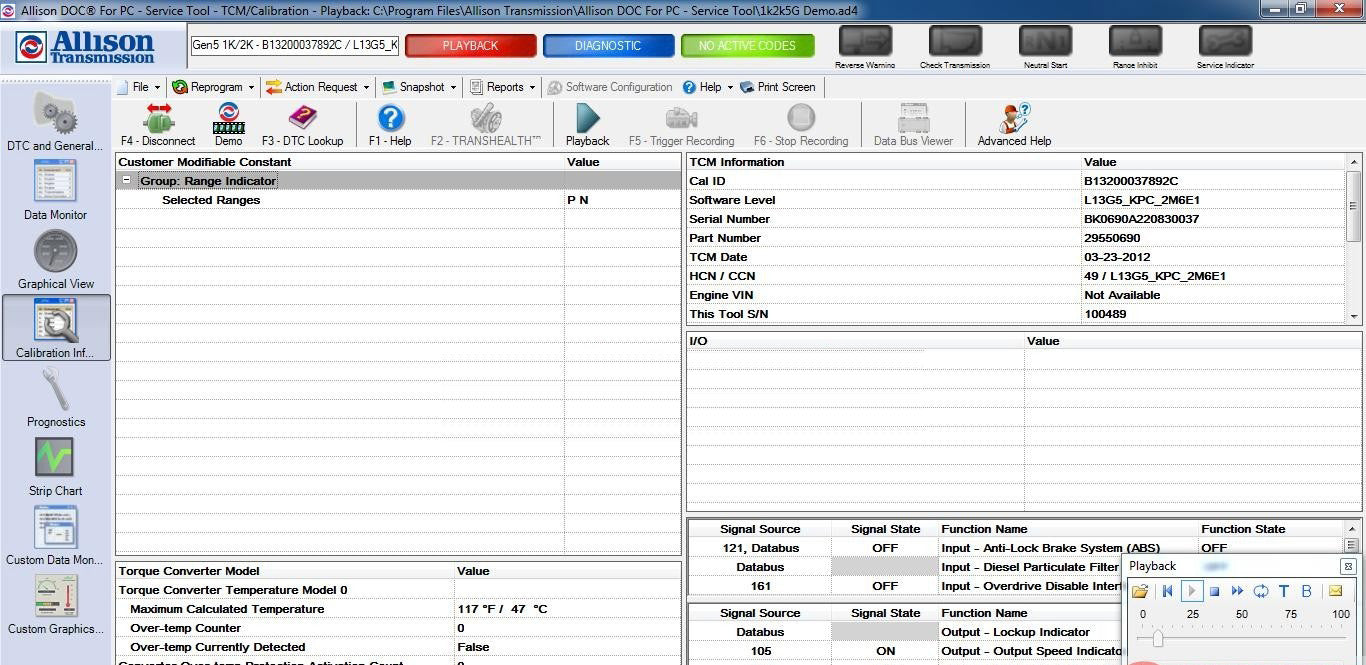The height and width of the screenshot is (665, 1366).
Task: Toggle bold text in the Playback panel
Action: tap(1306, 591)
